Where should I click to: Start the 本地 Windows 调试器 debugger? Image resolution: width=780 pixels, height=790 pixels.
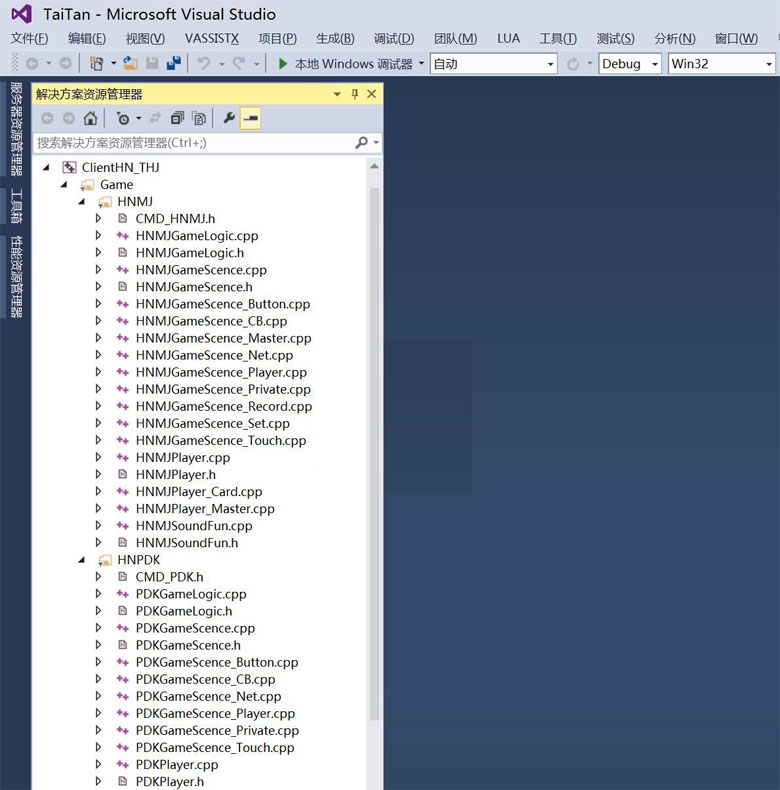[344, 63]
